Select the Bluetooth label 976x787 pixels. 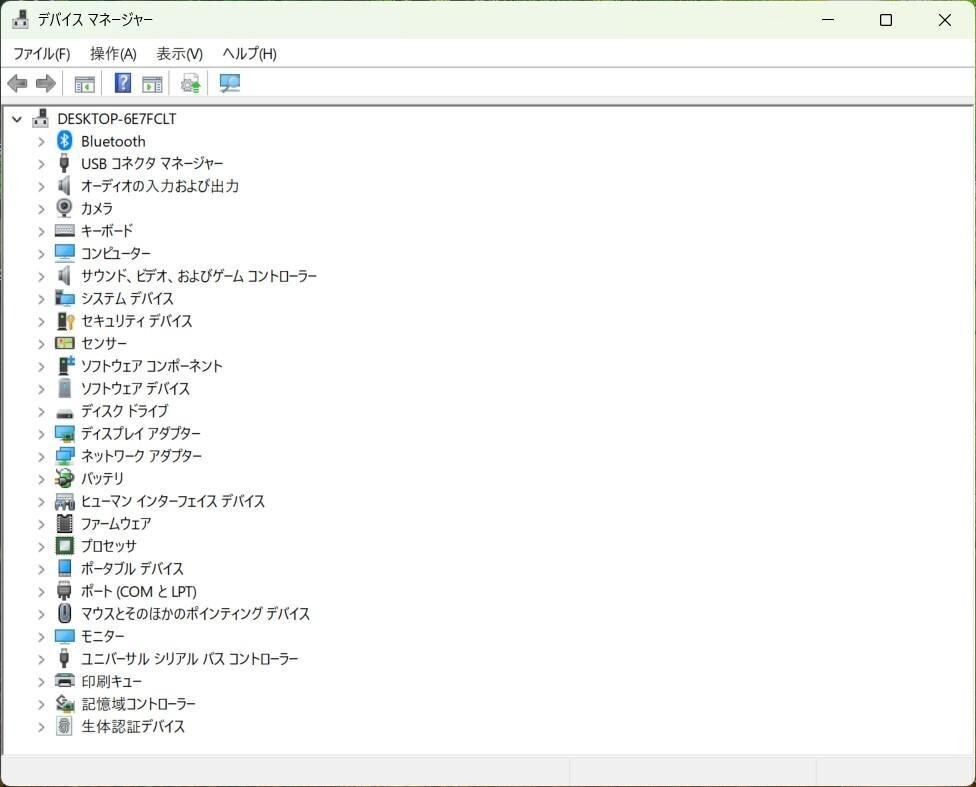point(113,141)
